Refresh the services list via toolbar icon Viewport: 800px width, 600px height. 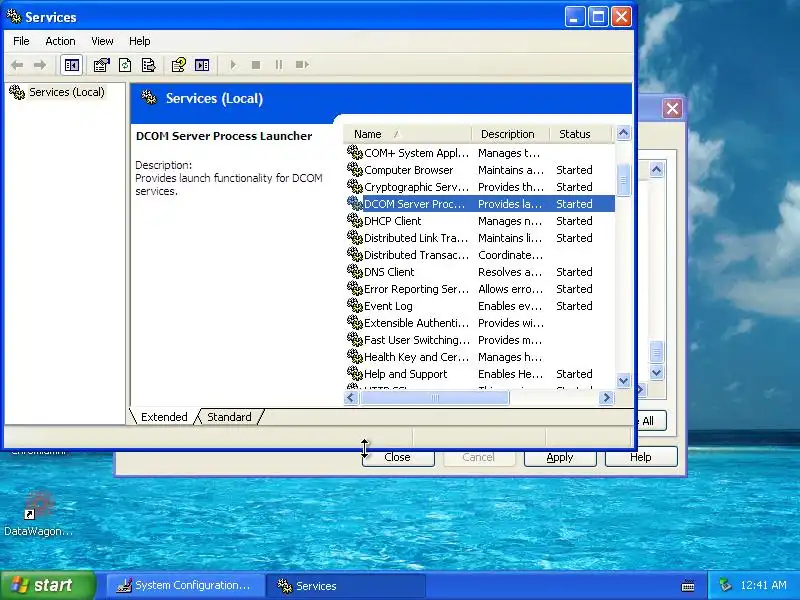[125, 65]
